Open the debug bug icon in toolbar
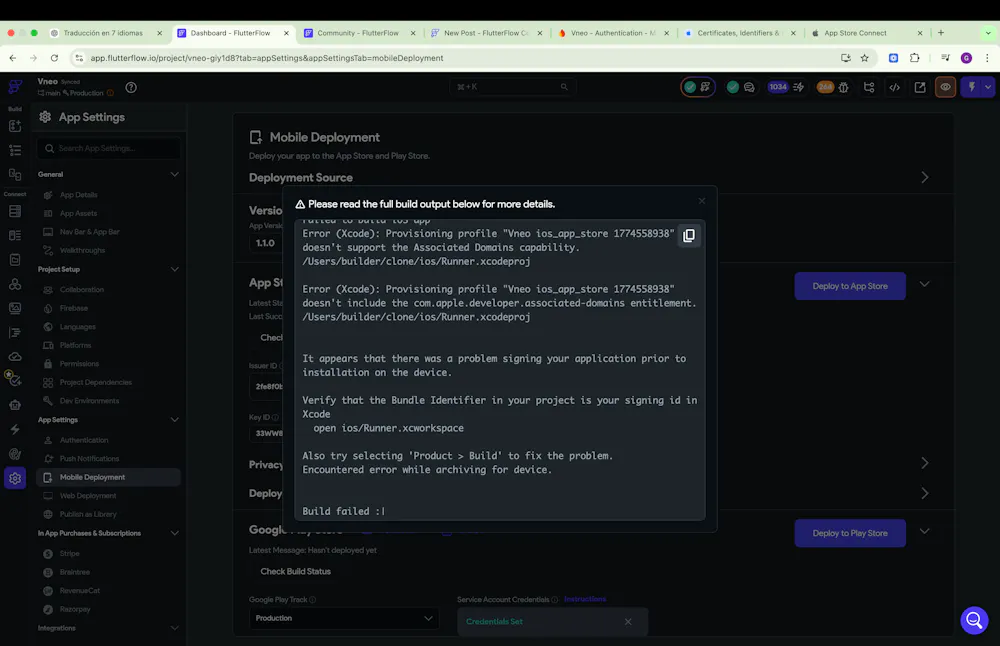This screenshot has height=646, width=1000. click(x=843, y=87)
